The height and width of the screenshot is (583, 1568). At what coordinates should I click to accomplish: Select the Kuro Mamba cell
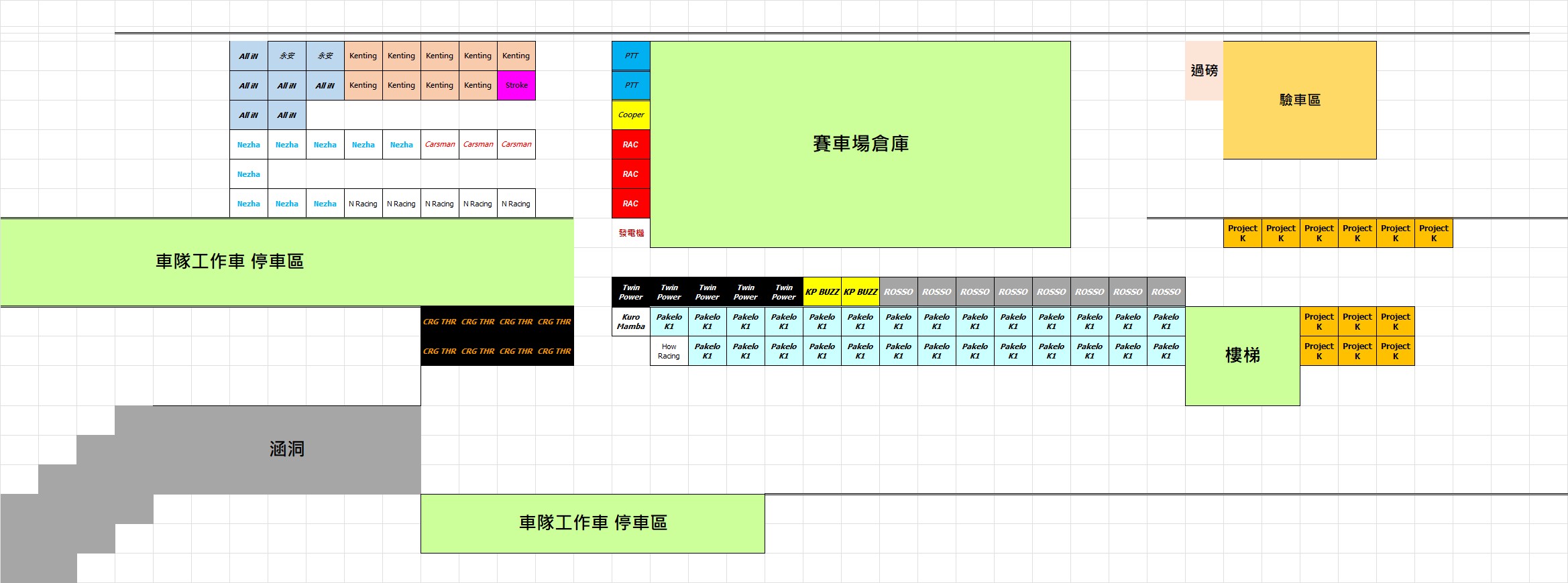(x=630, y=322)
